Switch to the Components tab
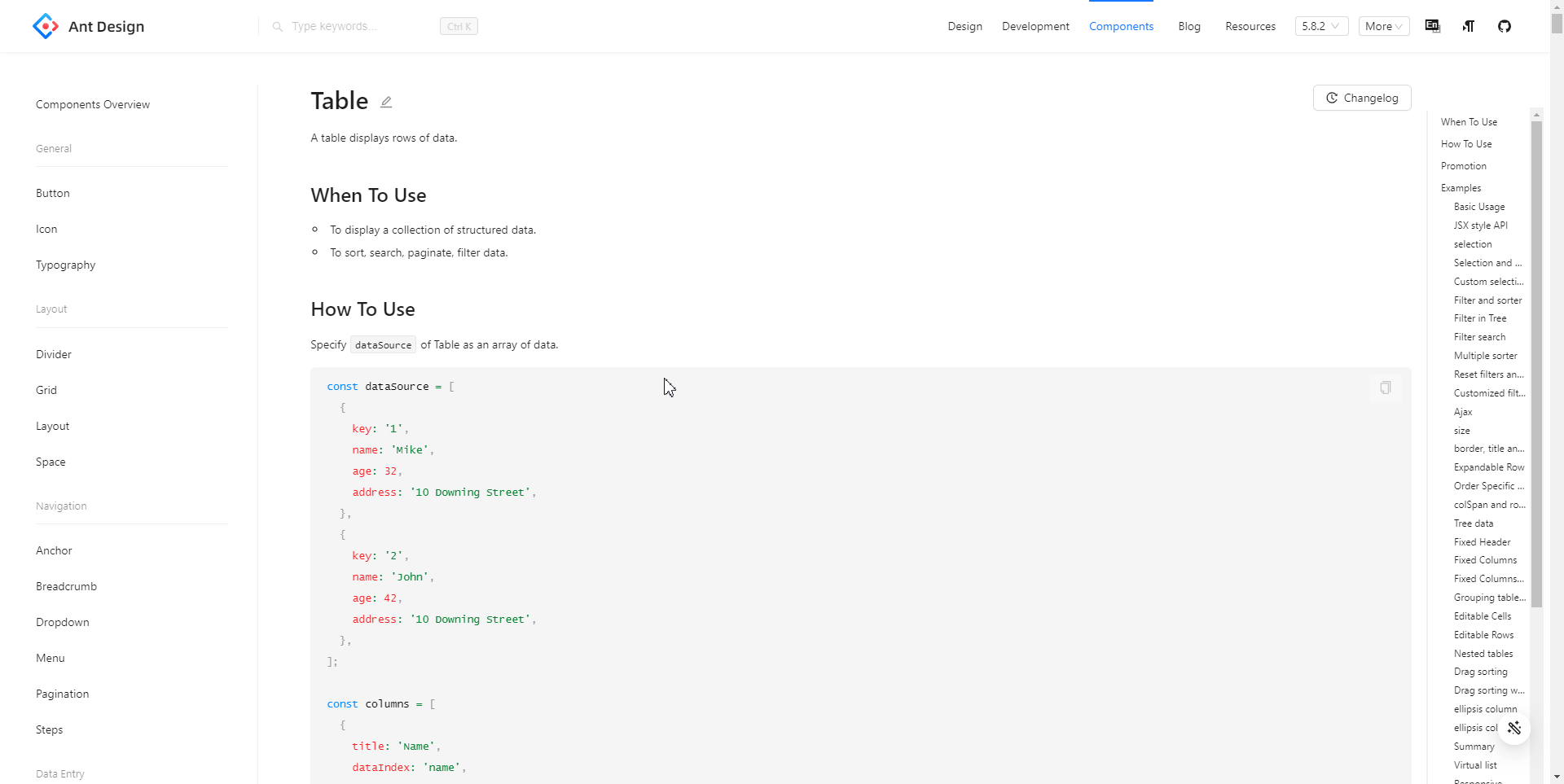 click(x=1121, y=26)
